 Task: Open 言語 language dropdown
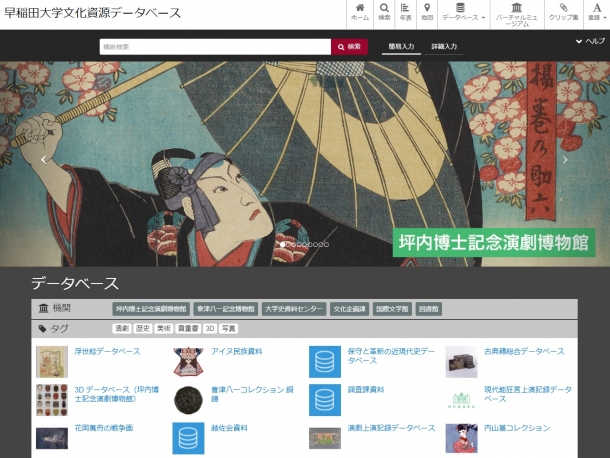[x=597, y=13]
